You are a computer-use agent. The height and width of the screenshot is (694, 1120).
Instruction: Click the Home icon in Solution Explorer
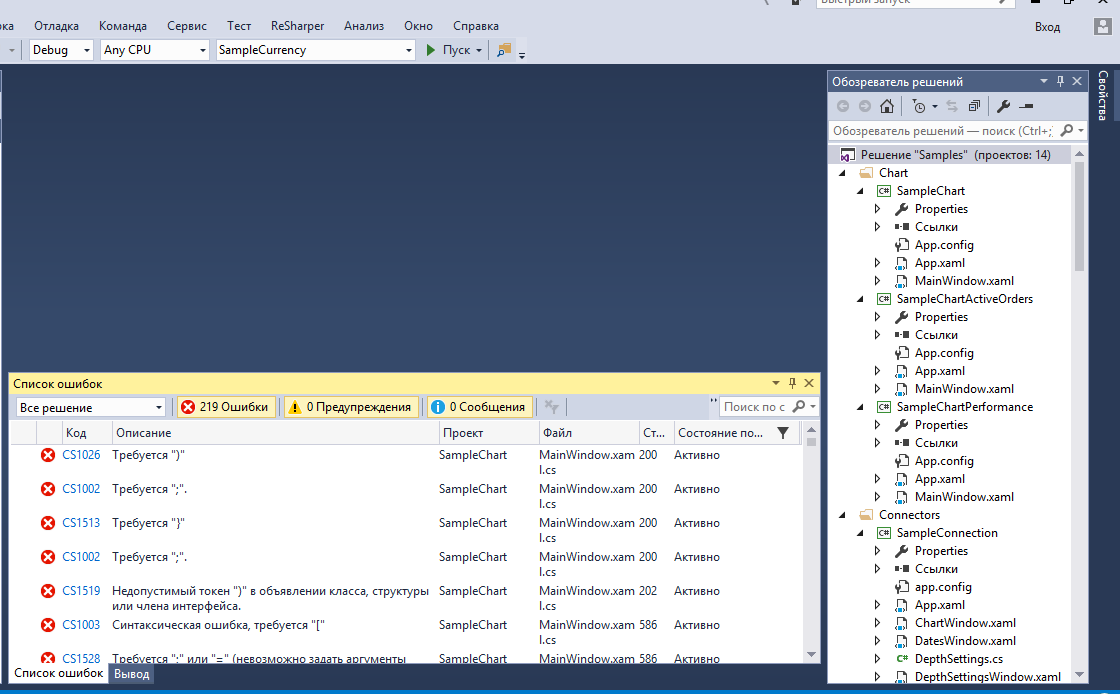887,106
